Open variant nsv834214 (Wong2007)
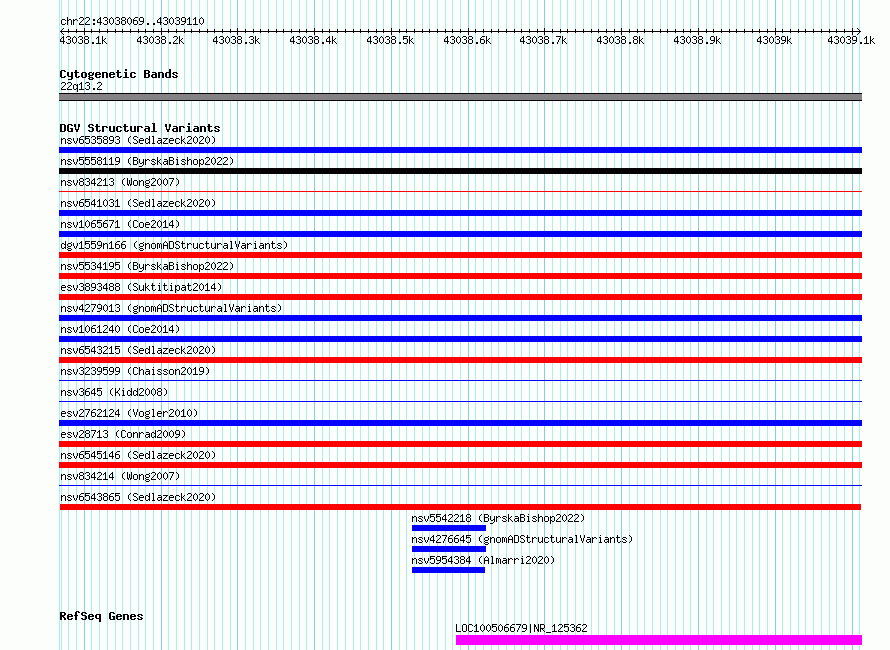Viewport: 890px width, 650px height. click(120, 476)
